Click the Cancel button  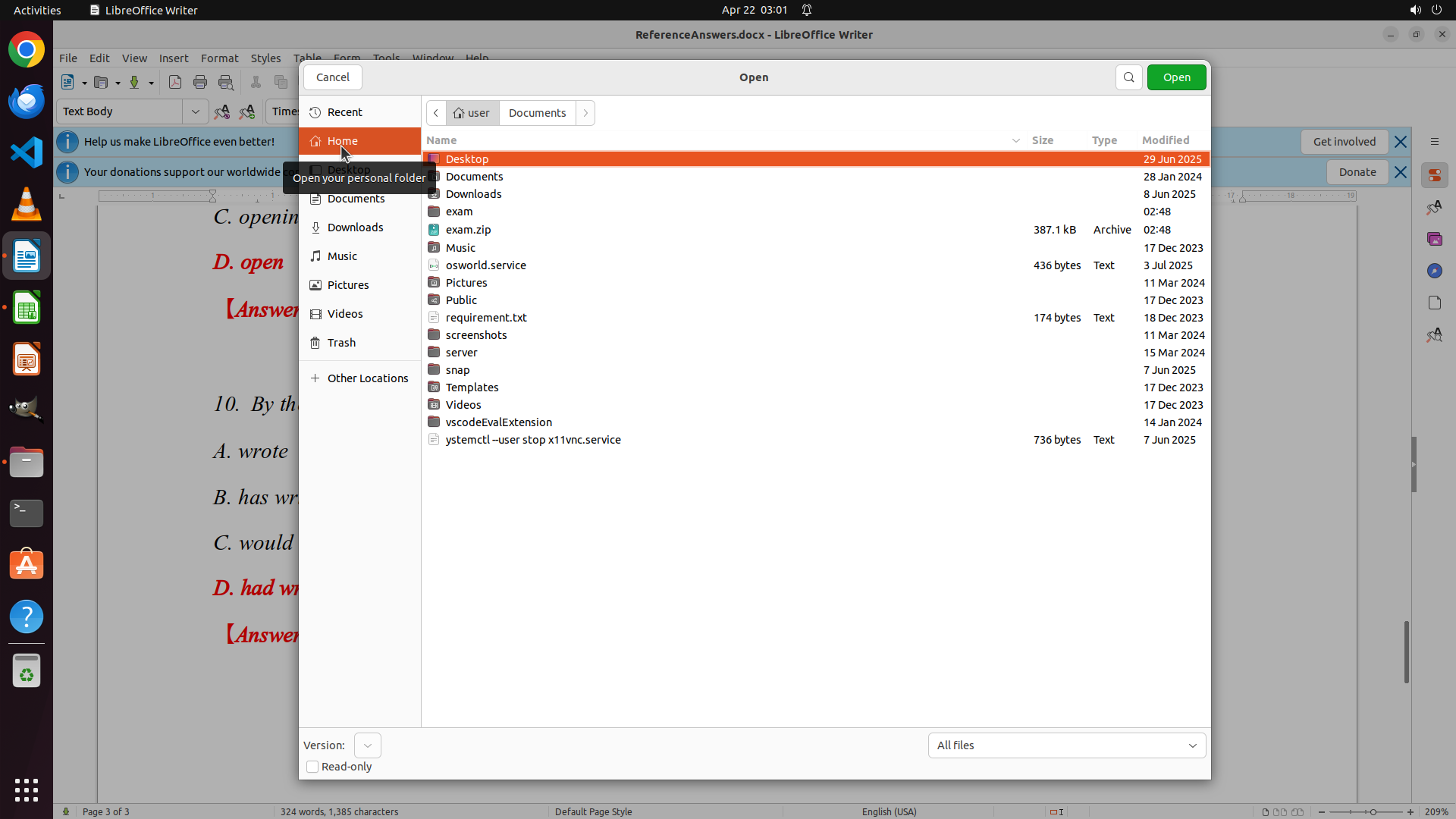(x=333, y=77)
